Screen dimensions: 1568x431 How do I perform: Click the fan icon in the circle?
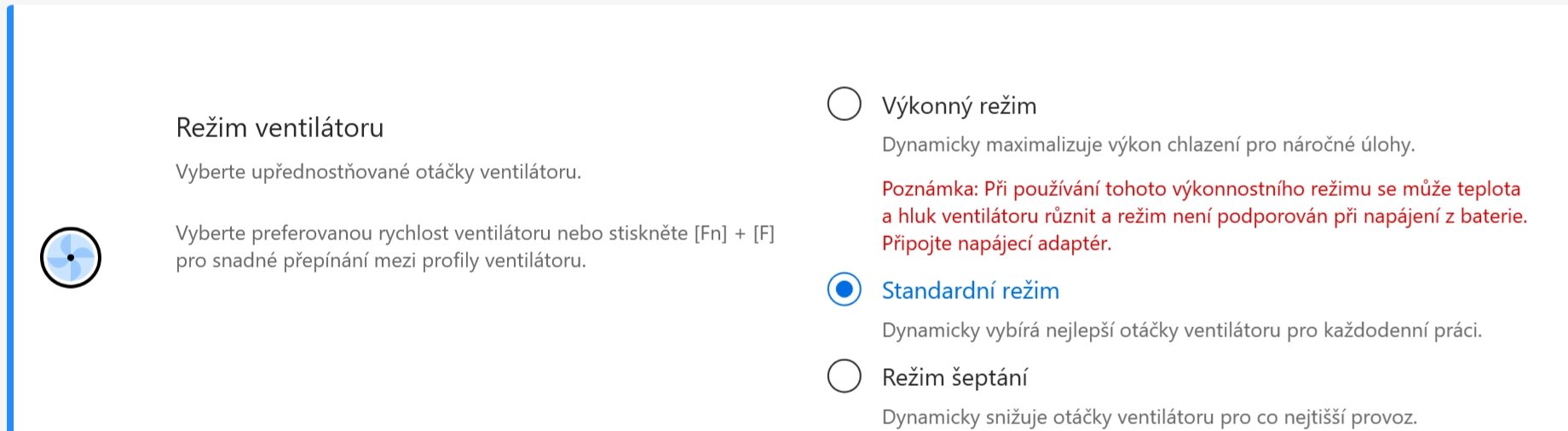(x=71, y=257)
